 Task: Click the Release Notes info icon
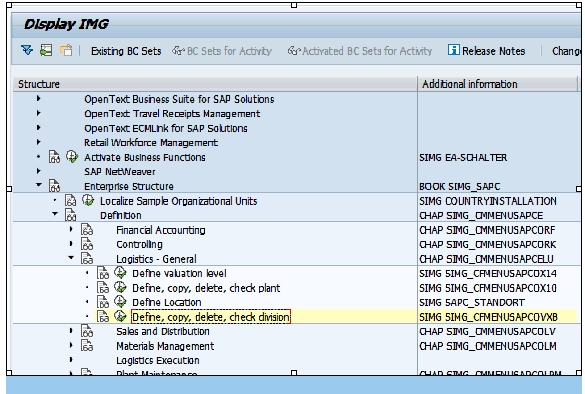(454, 50)
